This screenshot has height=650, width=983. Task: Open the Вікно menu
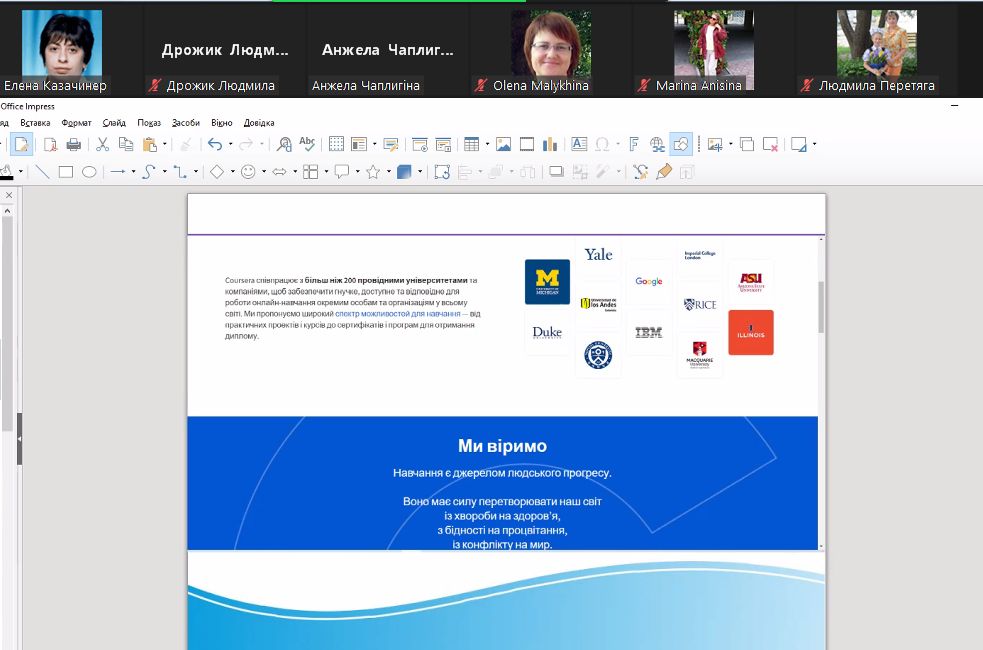pos(222,123)
